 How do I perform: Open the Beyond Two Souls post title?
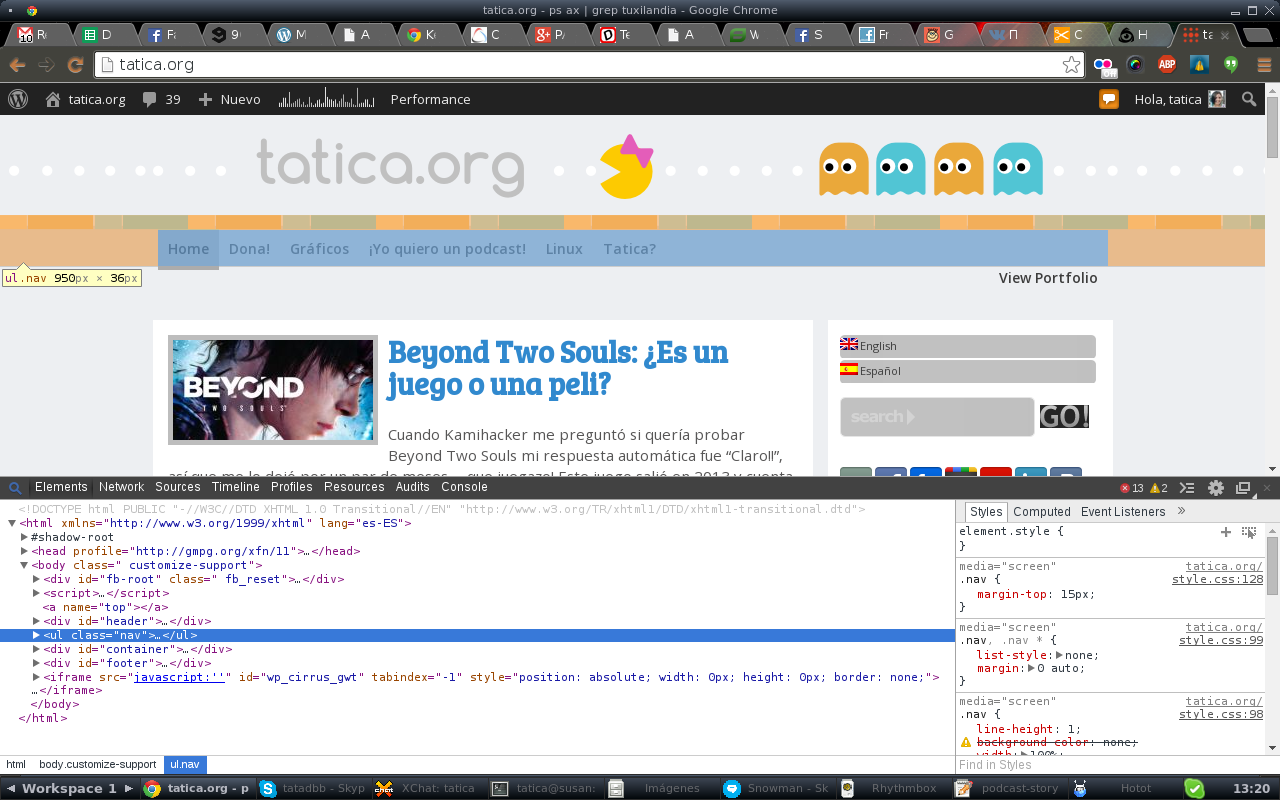tap(558, 367)
